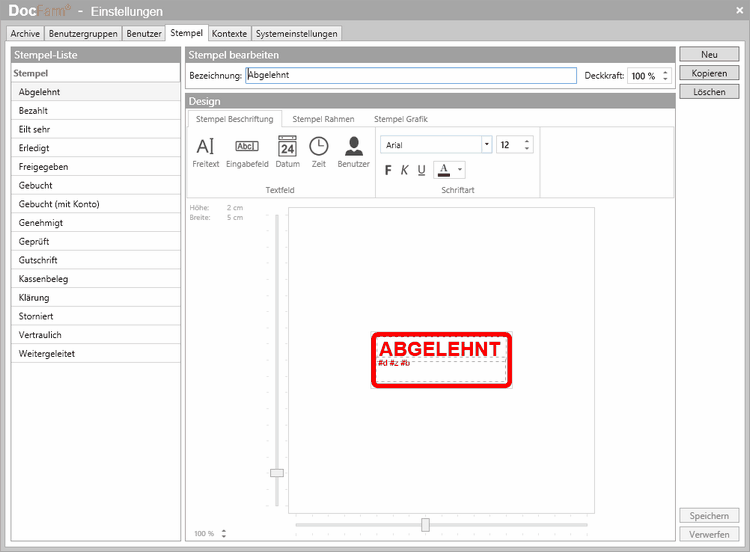750x552 pixels.
Task: Toggle bold font formatting
Action: [388, 170]
